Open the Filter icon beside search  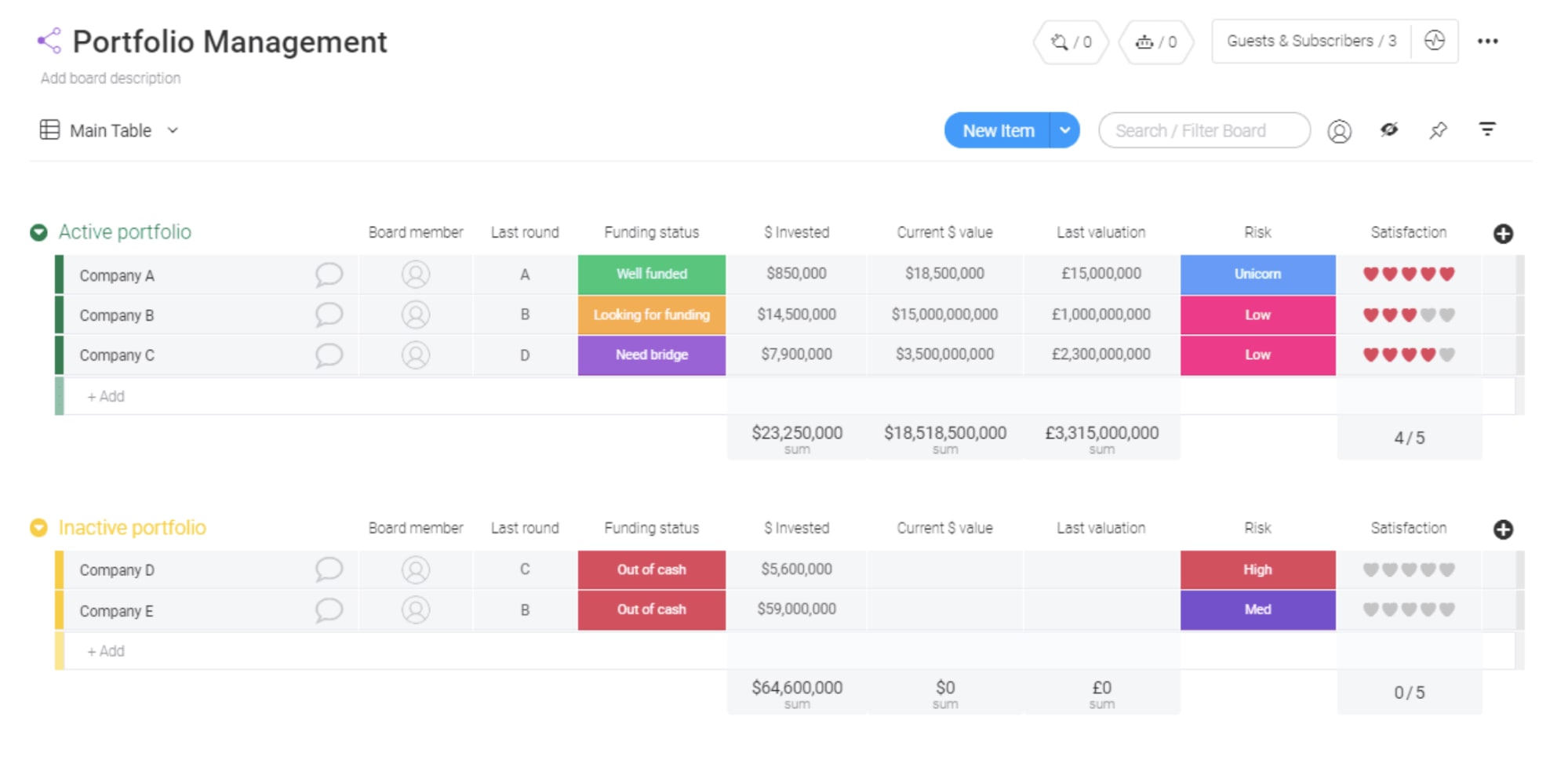(x=1488, y=129)
